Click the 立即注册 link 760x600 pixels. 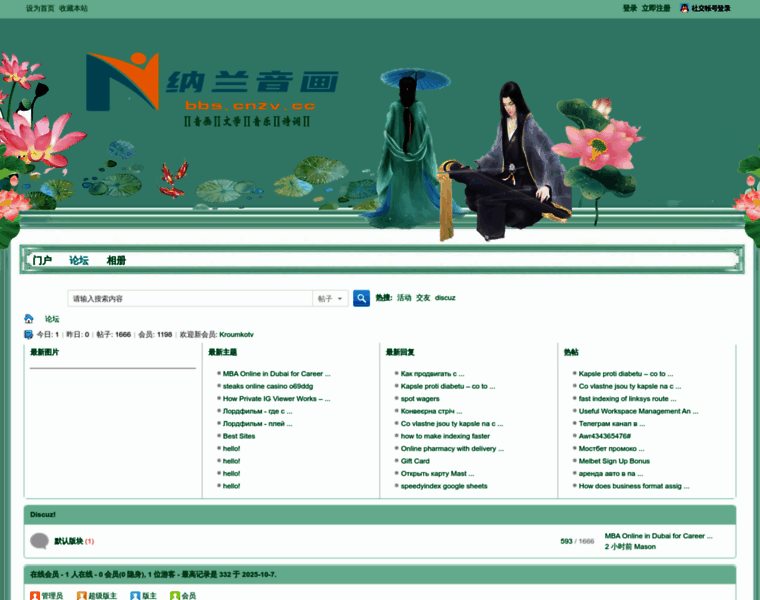pyautogui.click(x=656, y=8)
